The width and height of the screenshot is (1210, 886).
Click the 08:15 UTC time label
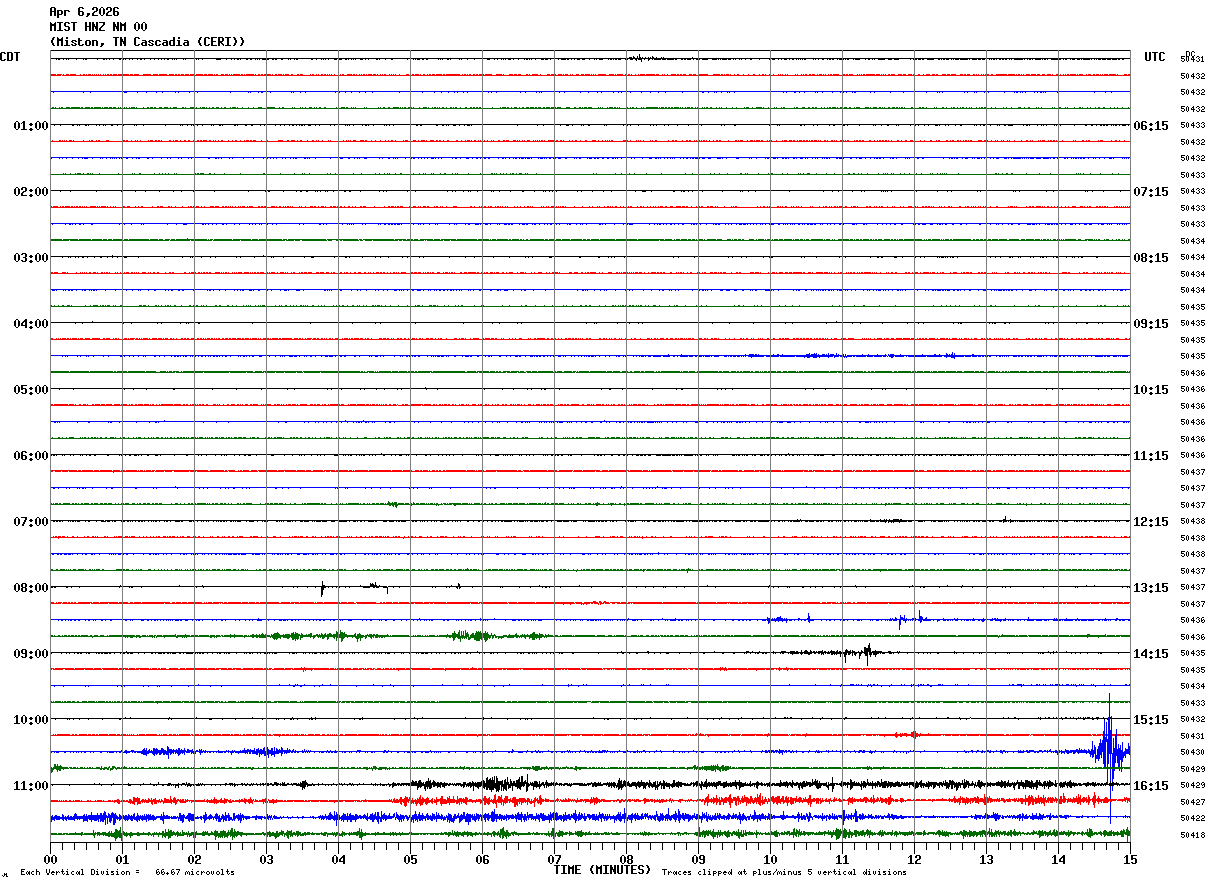[1151, 258]
